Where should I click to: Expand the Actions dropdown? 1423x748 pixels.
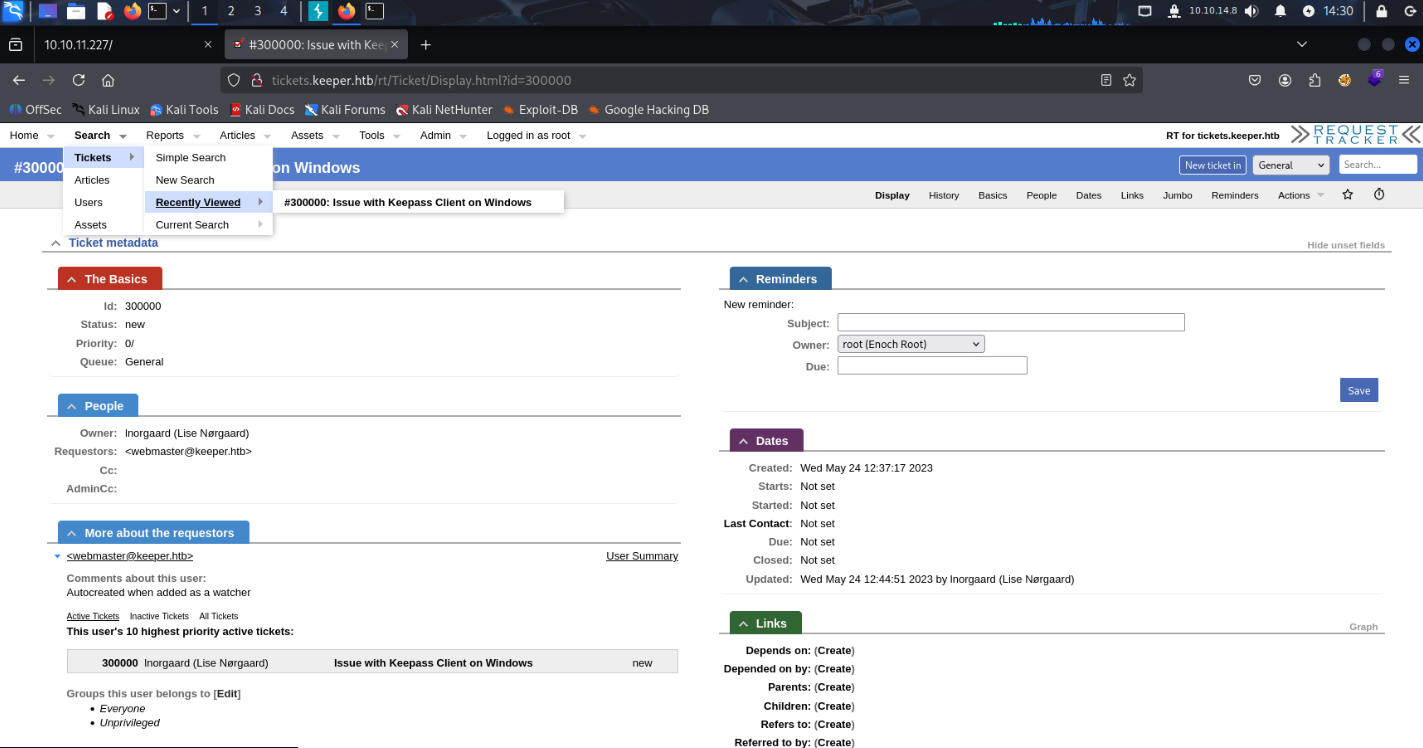click(1301, 195)
